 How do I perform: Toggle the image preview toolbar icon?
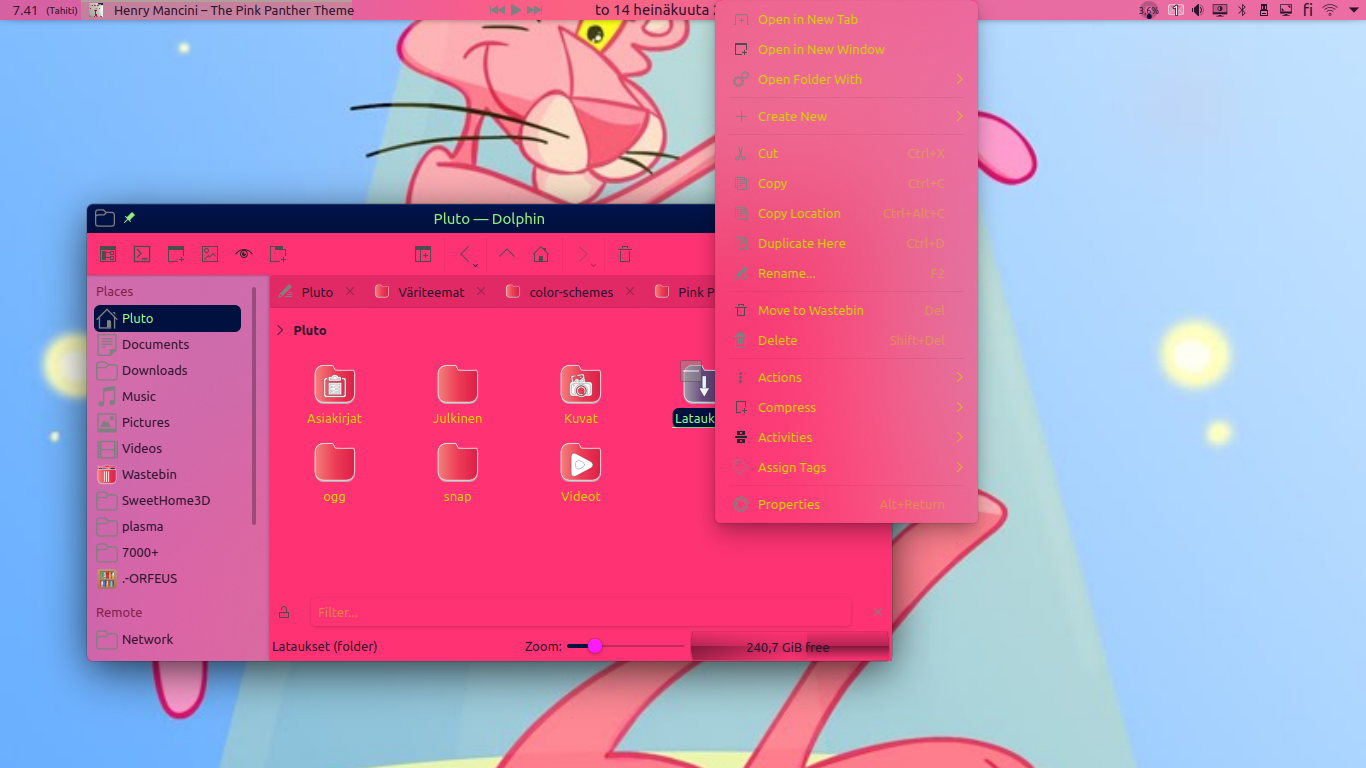(x=210, y=254)
